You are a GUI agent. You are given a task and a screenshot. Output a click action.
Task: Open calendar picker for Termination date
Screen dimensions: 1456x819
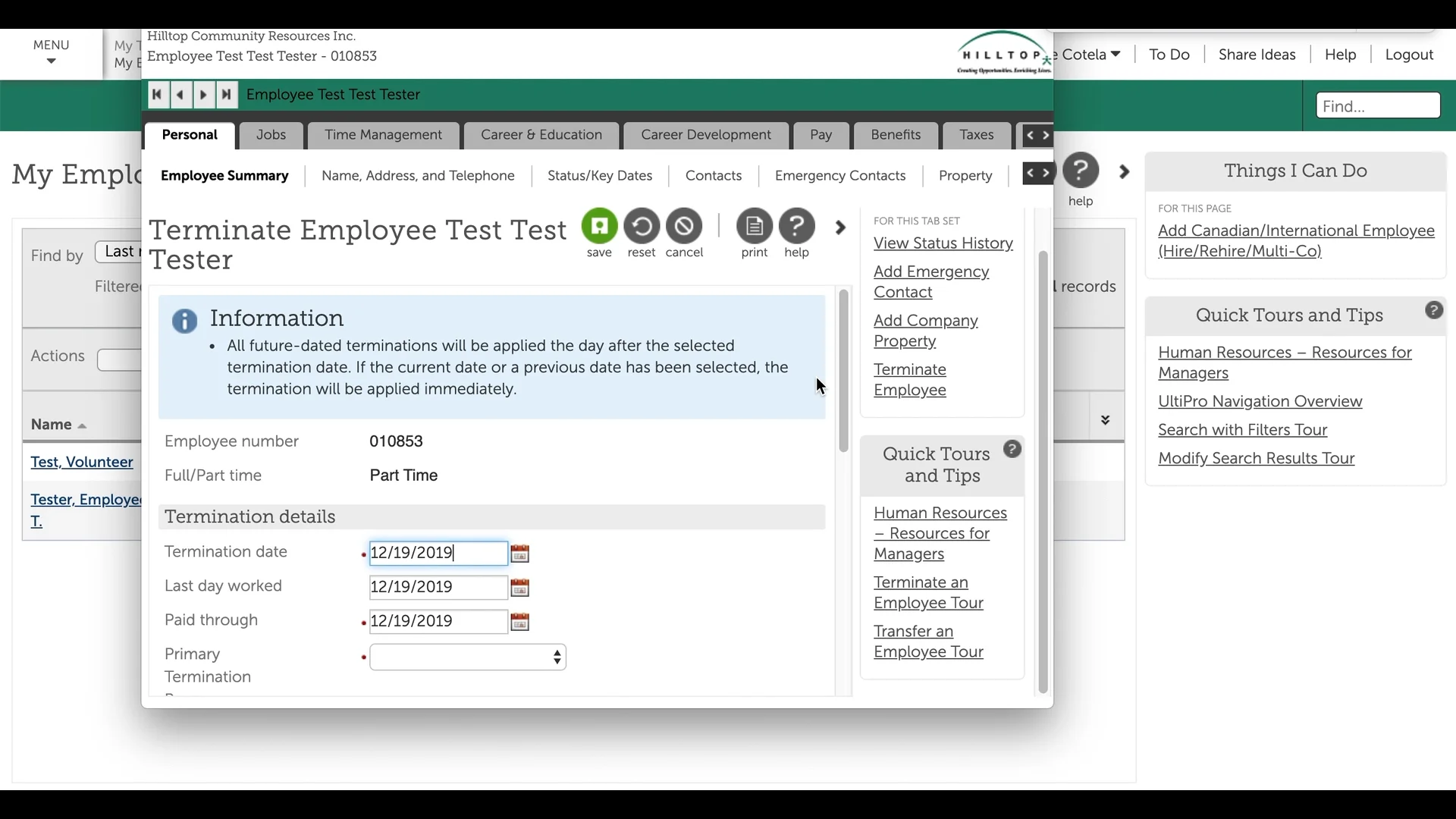520,554
